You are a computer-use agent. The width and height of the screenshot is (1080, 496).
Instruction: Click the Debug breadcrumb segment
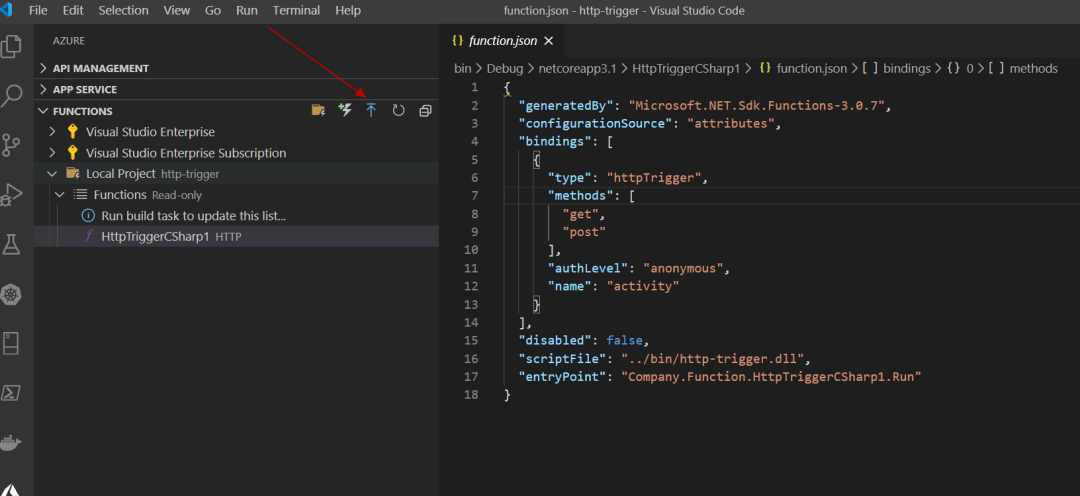pos(506,68)
